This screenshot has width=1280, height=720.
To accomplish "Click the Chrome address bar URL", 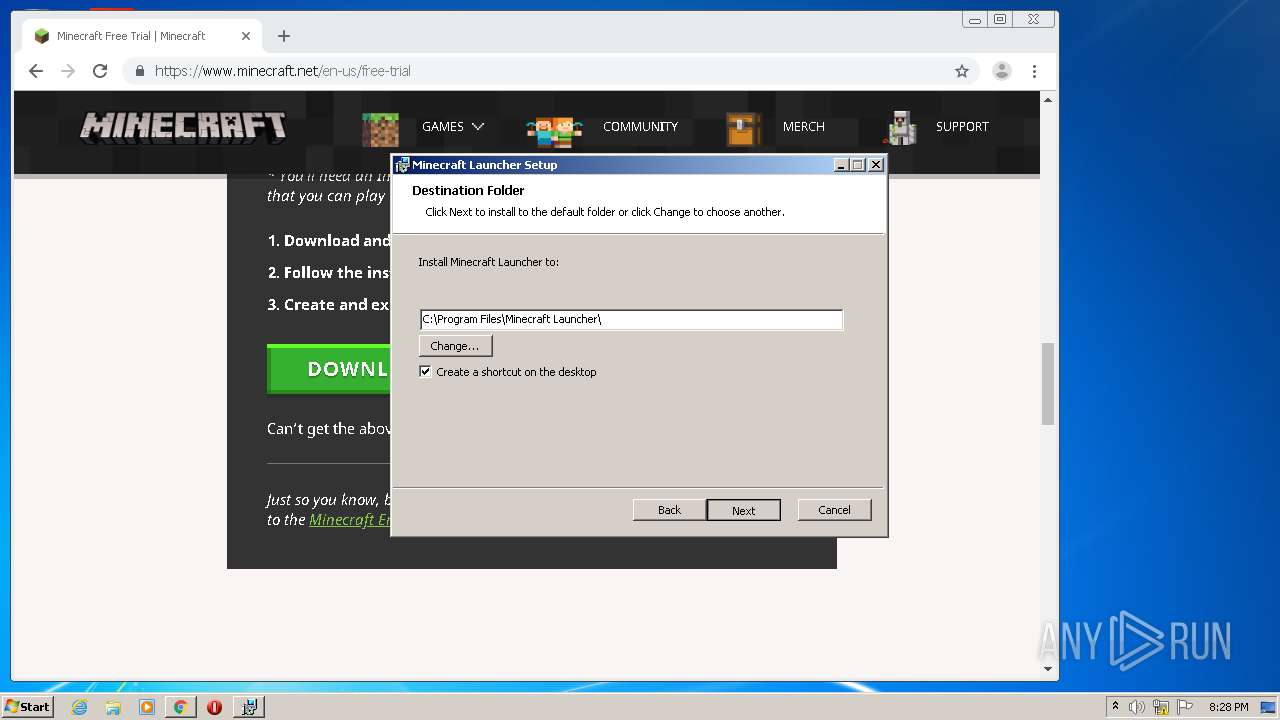I will click(x=283, y=71).
